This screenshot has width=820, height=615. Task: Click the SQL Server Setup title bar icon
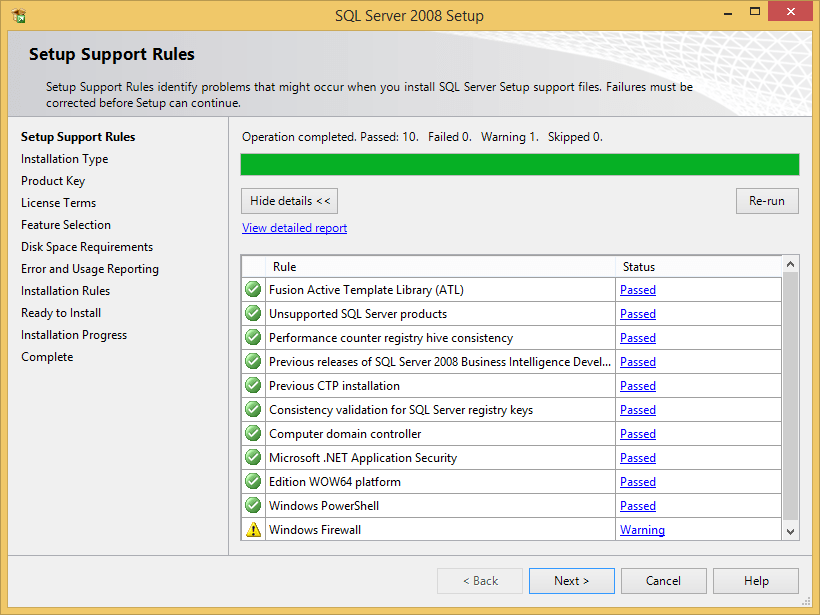[18, 16]
